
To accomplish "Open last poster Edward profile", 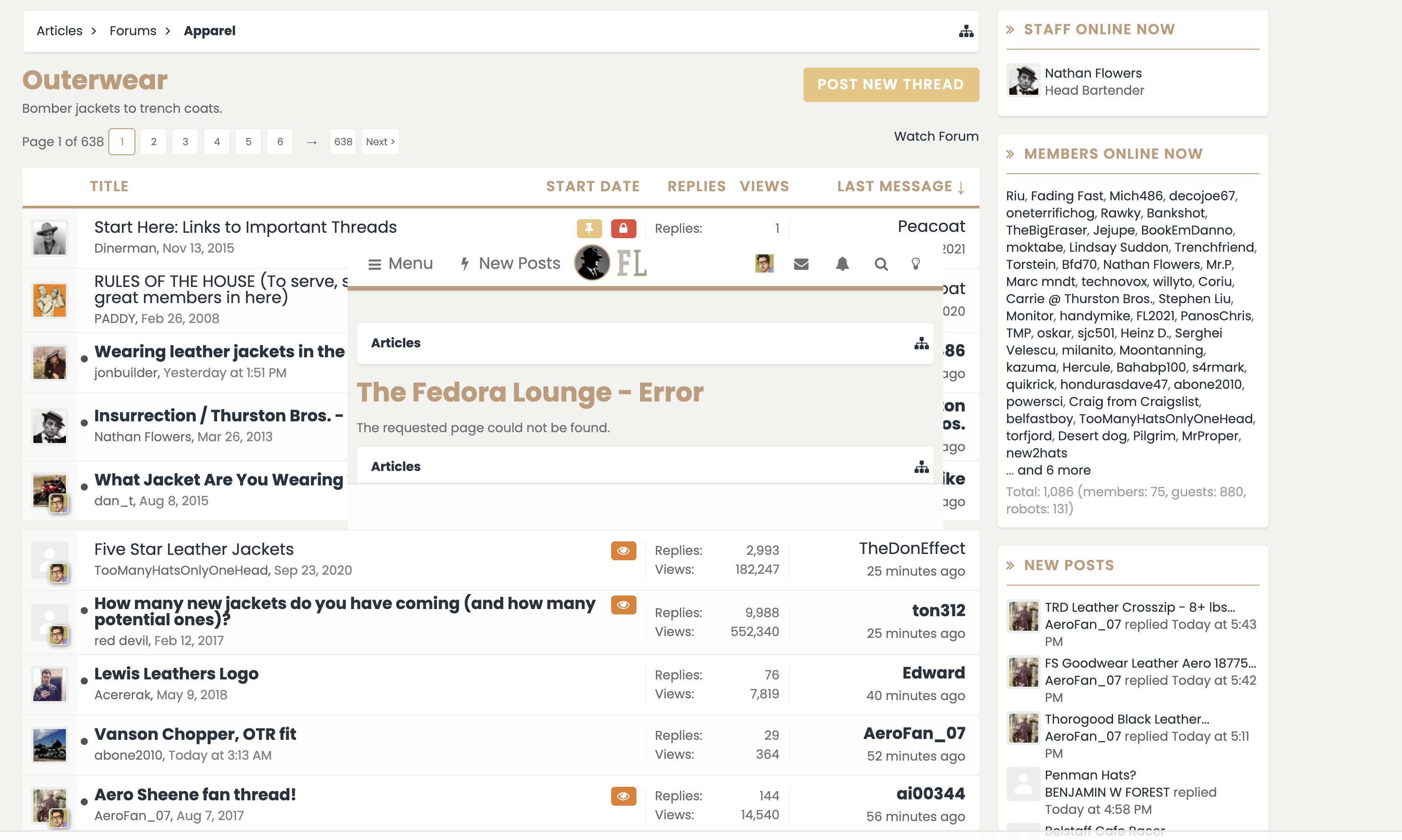I will click(x=933, y=673).
